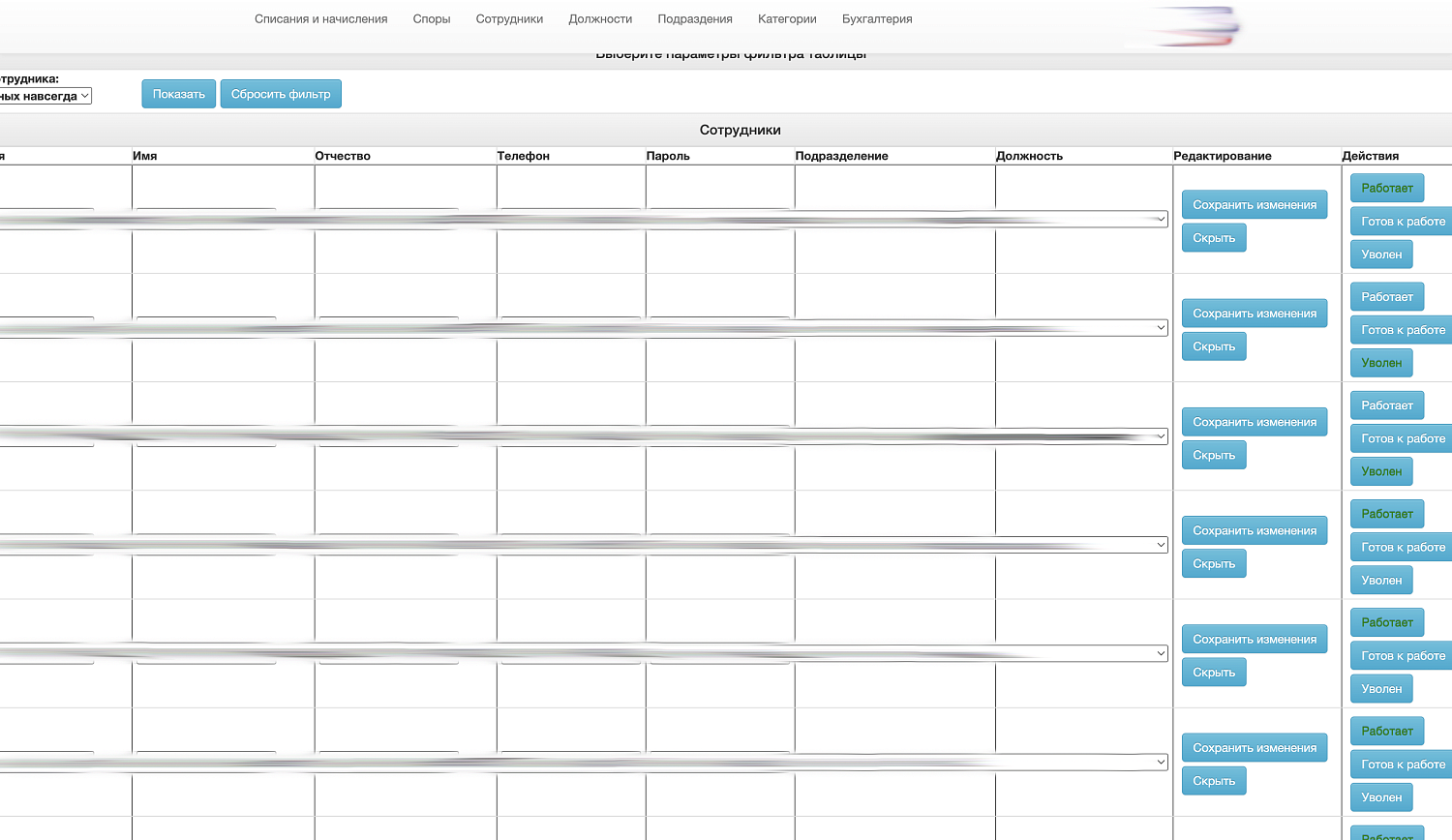1452x840 pixels.
Task: Save changes for the sixth employee row
Action: [1254, 748]
